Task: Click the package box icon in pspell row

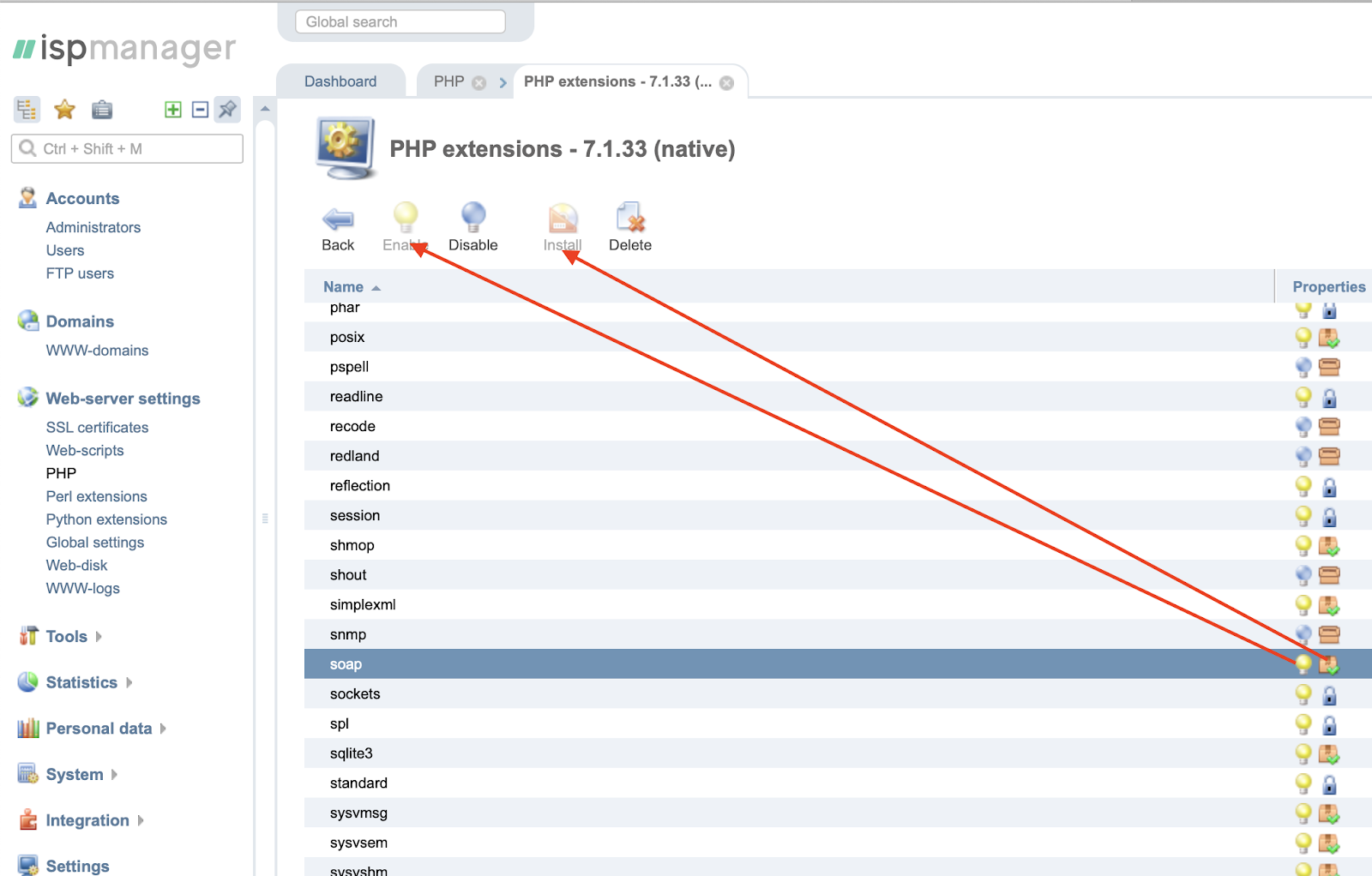Action: [1329, 367]
